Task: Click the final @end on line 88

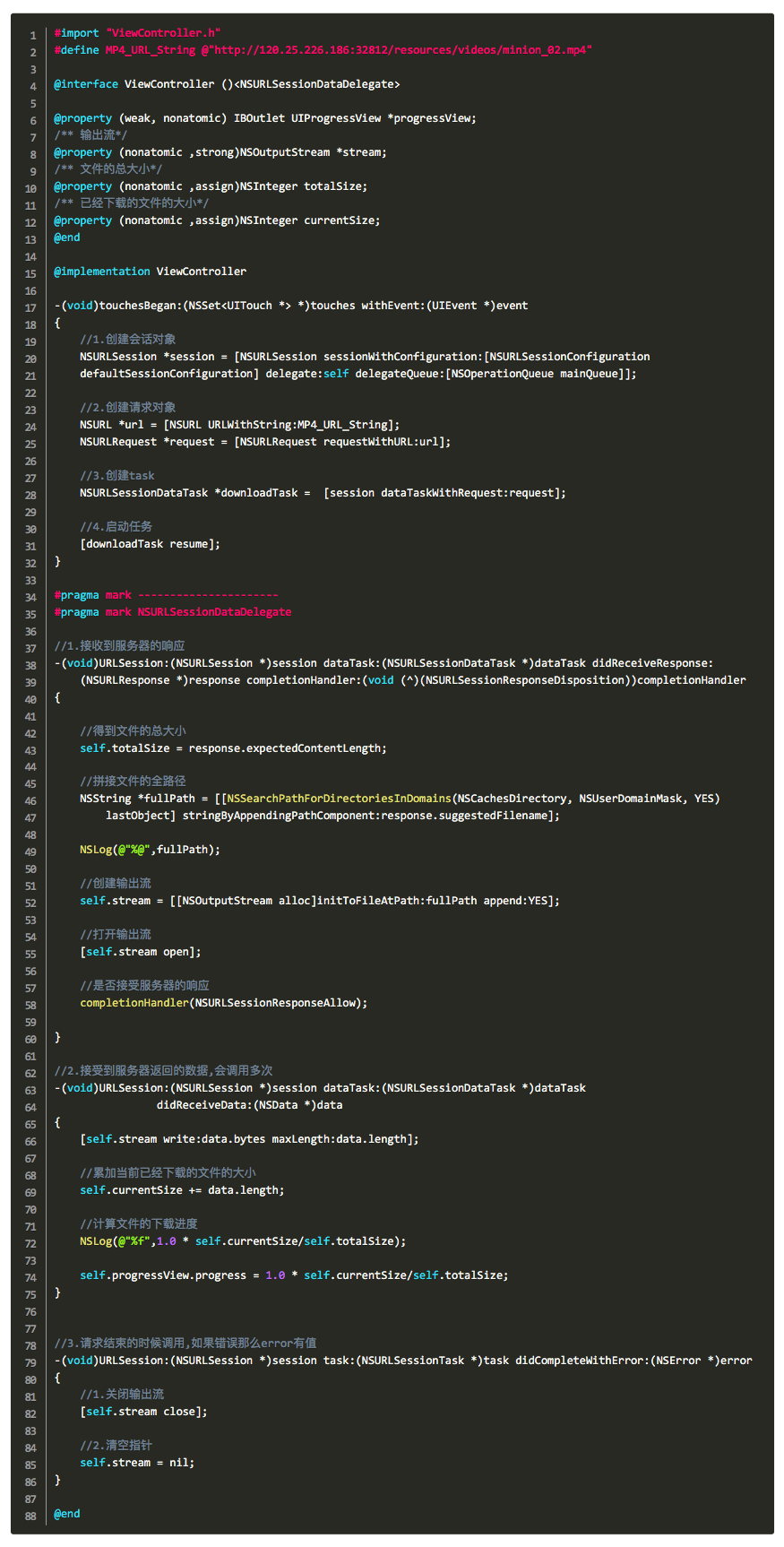Action: [67, 1514]
